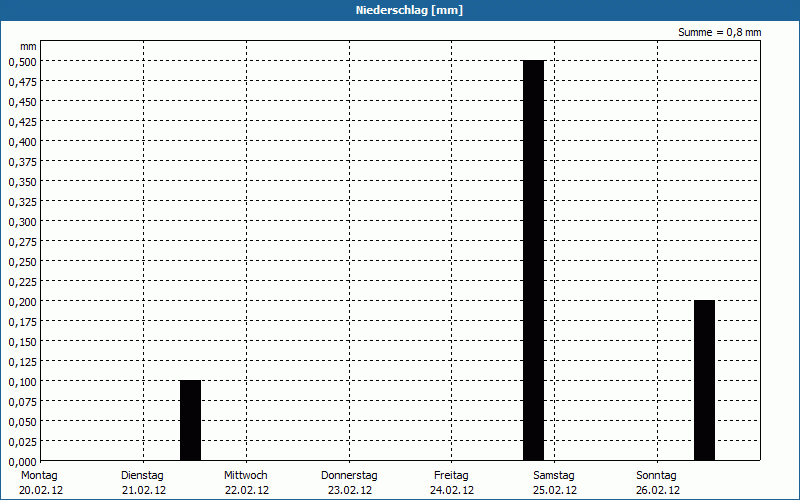Select the date 25.02.12
This screenshot has height=500, width=800.
[555, 490]
